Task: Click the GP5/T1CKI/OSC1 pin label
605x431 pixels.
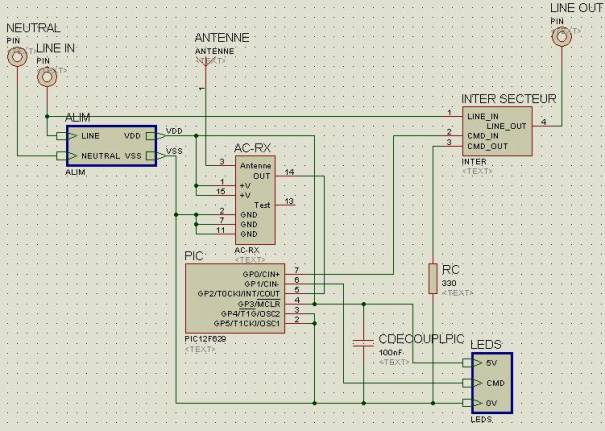Action: pyautogui.click(x=247, y=323)
